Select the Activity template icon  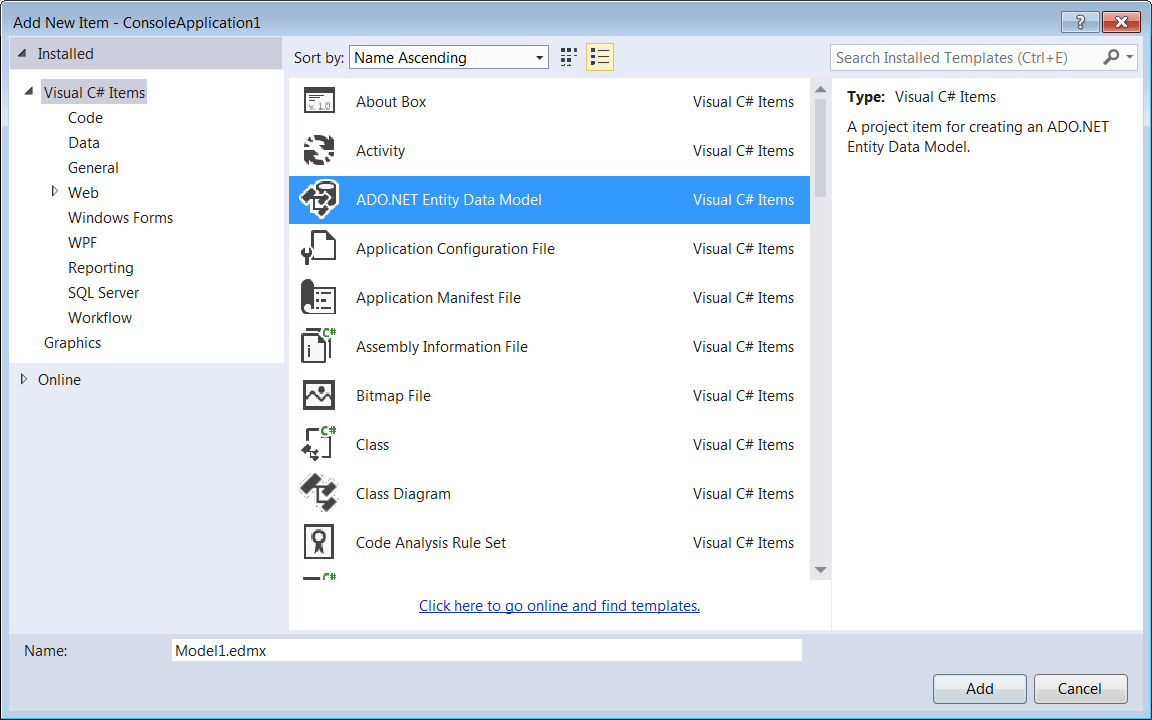coord(319,151)
